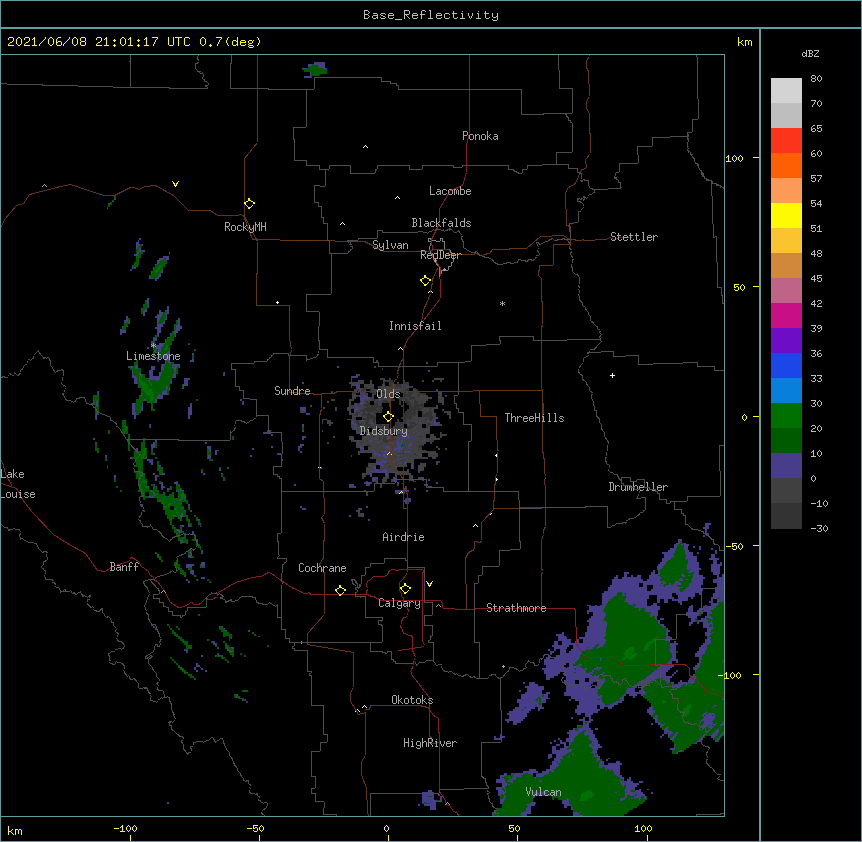The image size is (862, 842).
Task: Click the blue 36 dBZ legend swatch
Action: point(786,365)
